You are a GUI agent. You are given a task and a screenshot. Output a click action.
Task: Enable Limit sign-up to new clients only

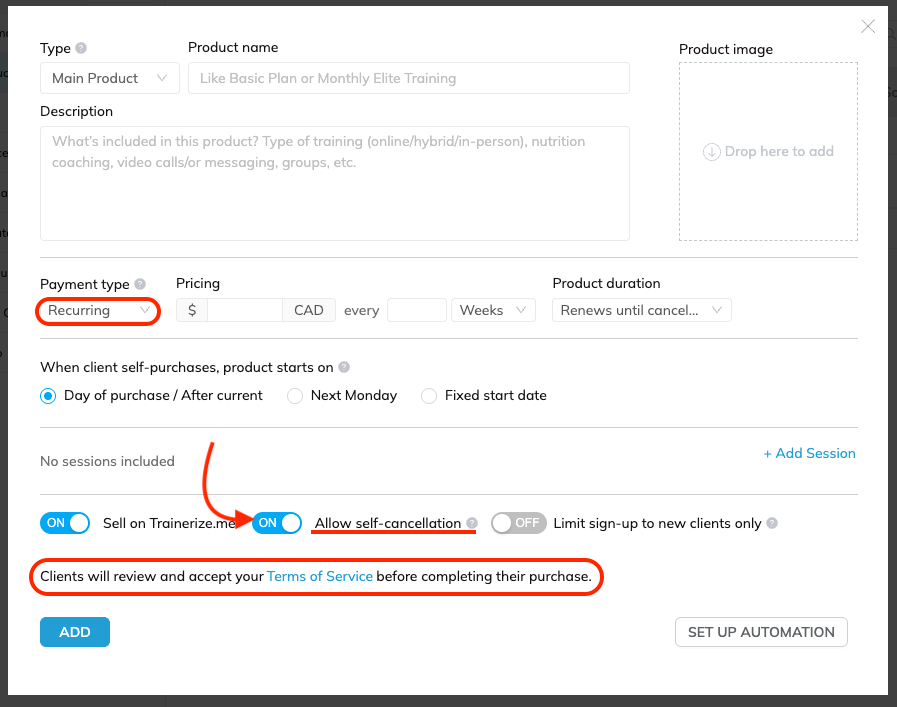(518, 523)
